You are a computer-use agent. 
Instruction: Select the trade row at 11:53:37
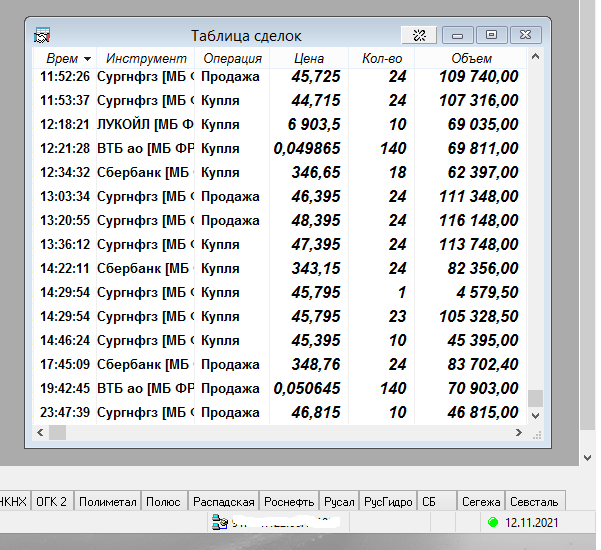[x=280, y=100]
